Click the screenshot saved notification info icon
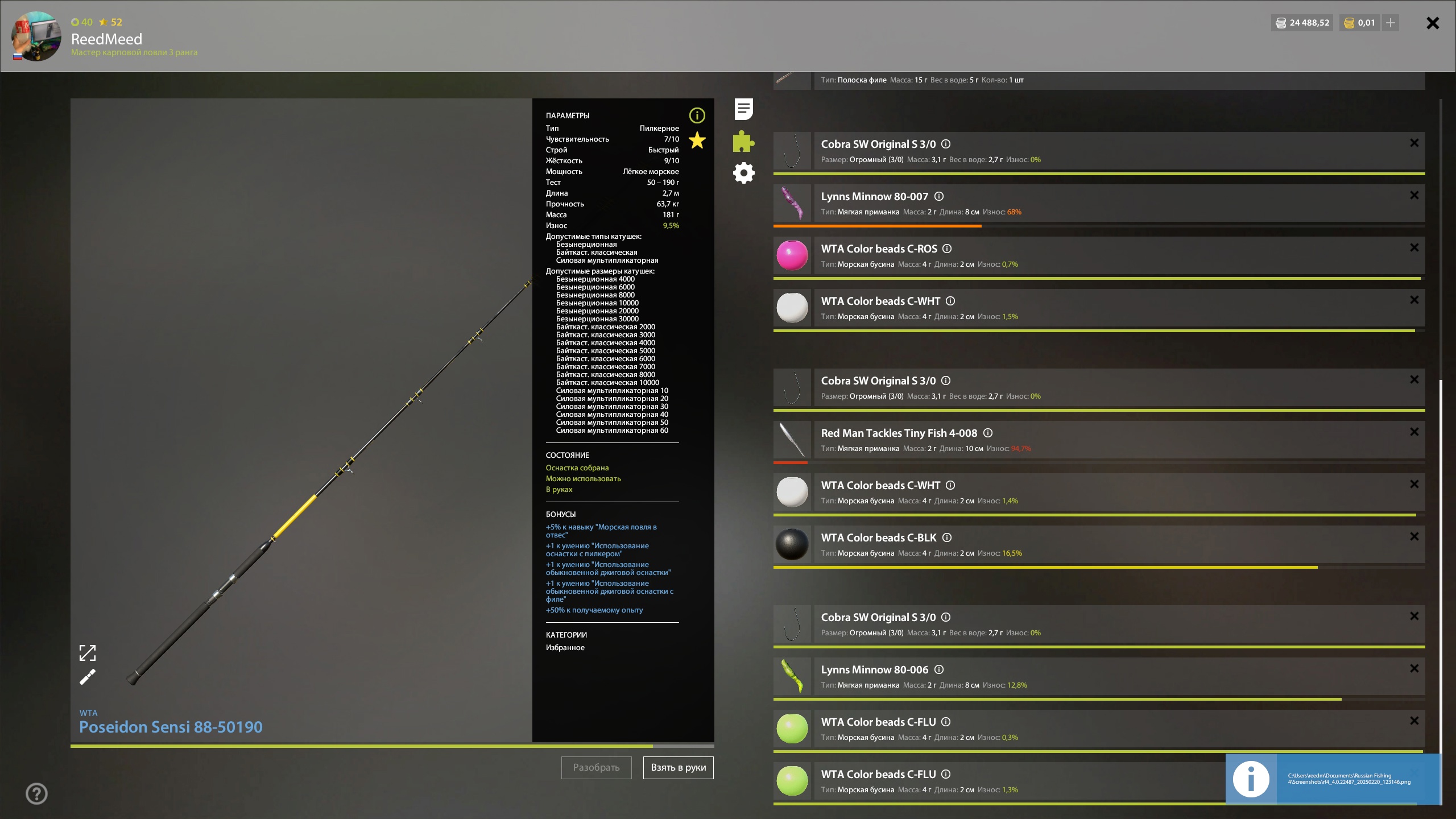 (1251, 779)
